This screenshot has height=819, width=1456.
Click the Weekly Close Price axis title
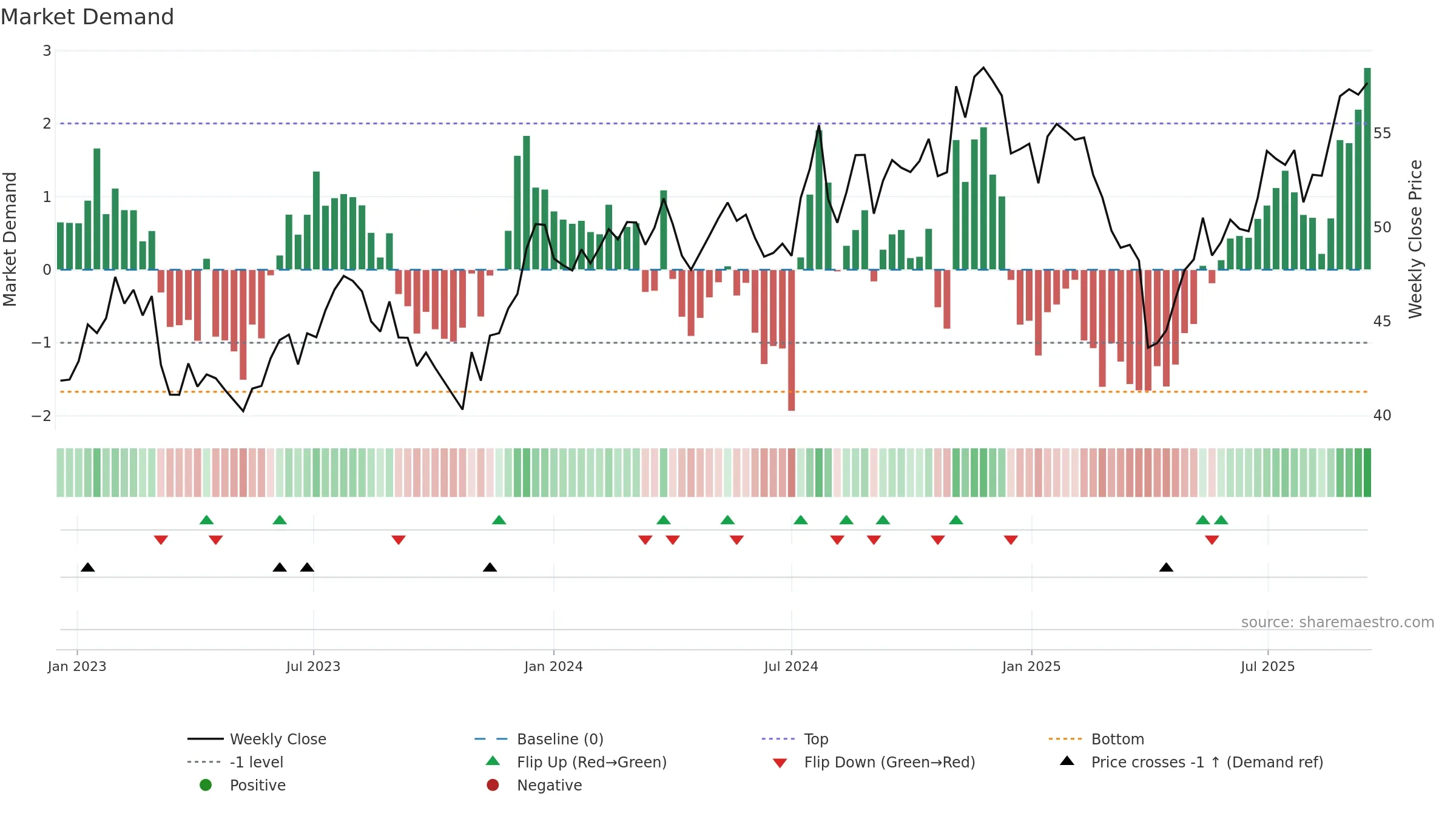point(1415,239)
